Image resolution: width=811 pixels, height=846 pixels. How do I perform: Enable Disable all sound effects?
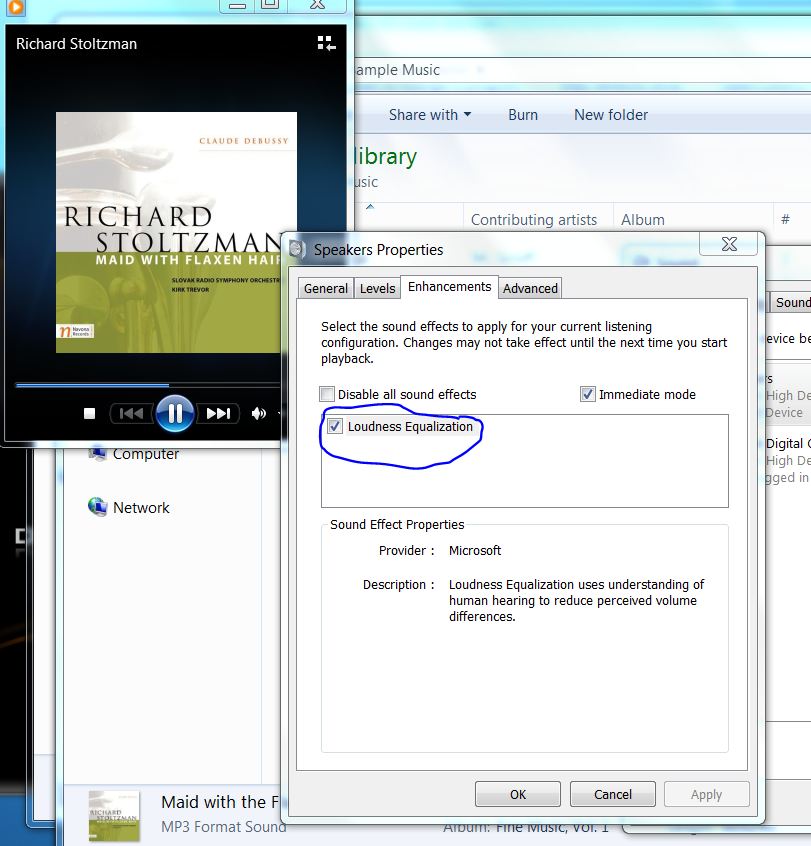tap(327, 394)
